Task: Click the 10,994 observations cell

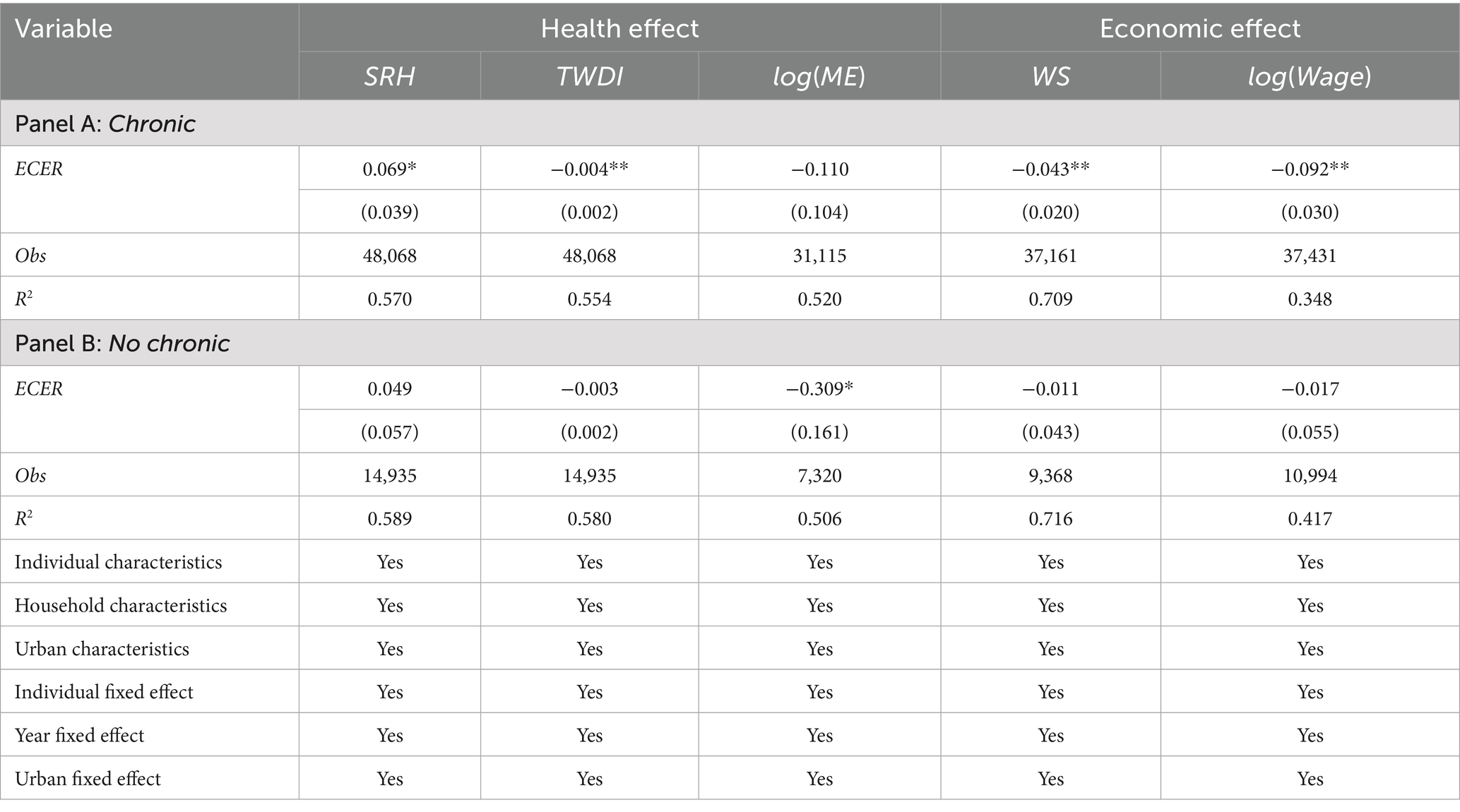Action: point(1310,475)
